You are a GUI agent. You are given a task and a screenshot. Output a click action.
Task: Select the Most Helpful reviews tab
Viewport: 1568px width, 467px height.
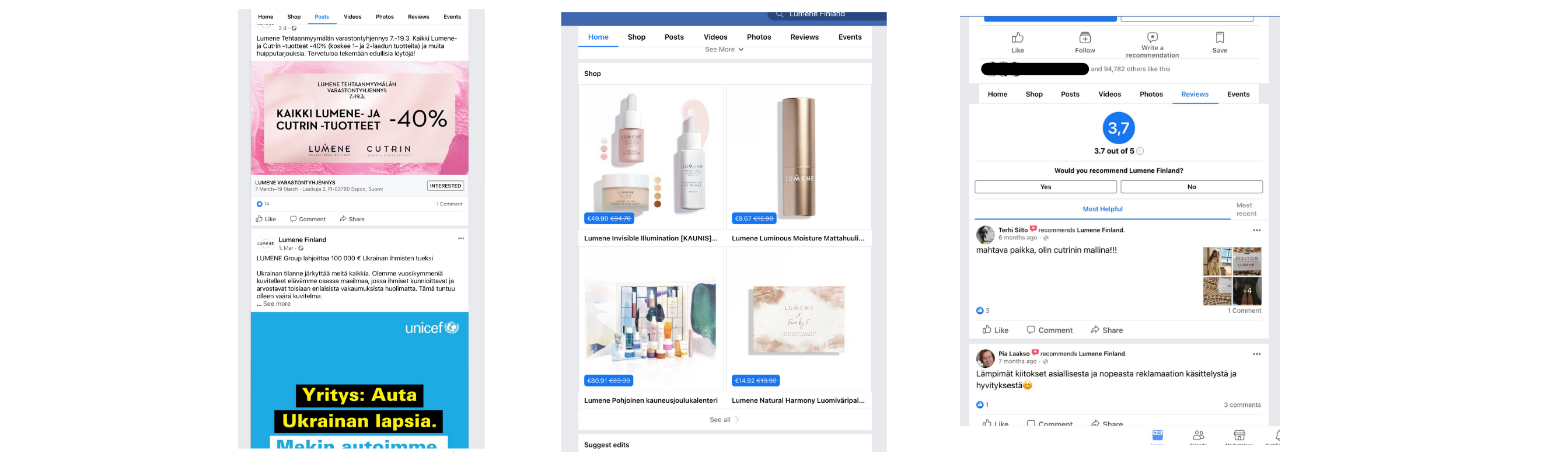[x=1102, y=210]
